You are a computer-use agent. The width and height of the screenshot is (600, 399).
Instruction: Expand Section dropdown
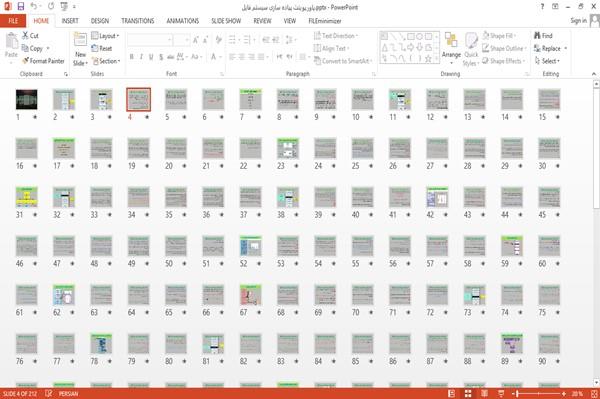(106, 61)
